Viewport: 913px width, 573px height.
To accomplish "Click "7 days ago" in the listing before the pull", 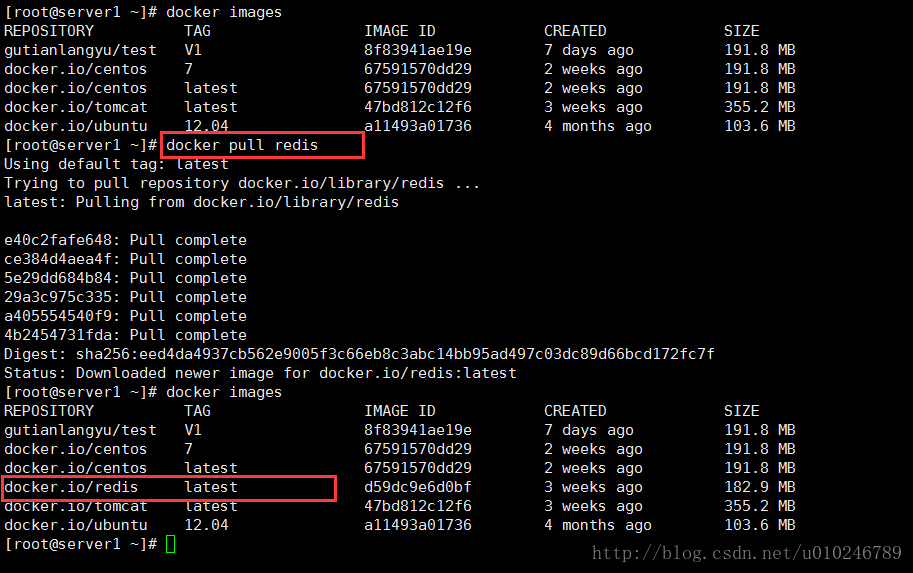I will tap(589, 50).
